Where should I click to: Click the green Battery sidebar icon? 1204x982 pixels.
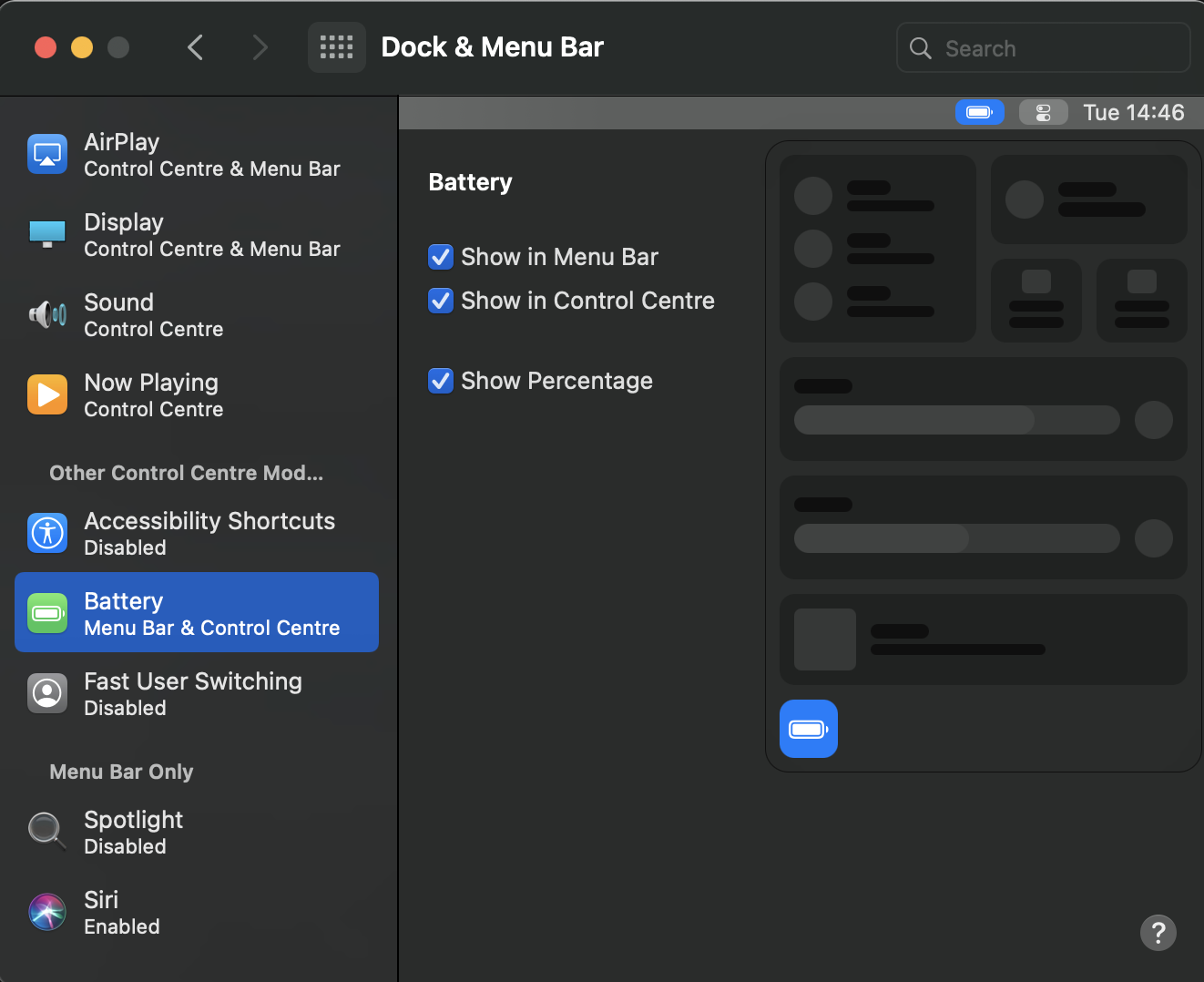[x=47, y=613]
